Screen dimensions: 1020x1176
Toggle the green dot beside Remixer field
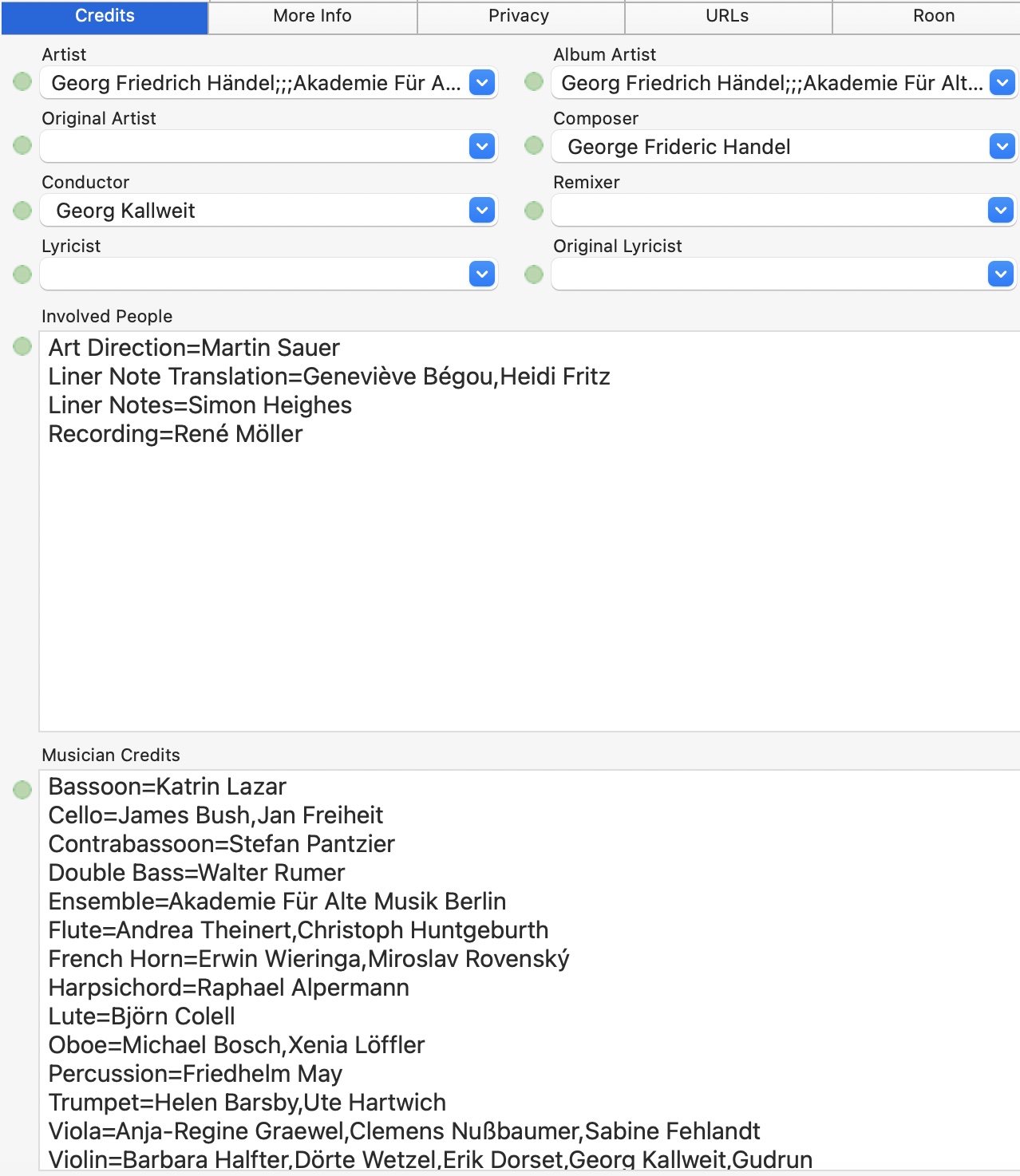534,210
